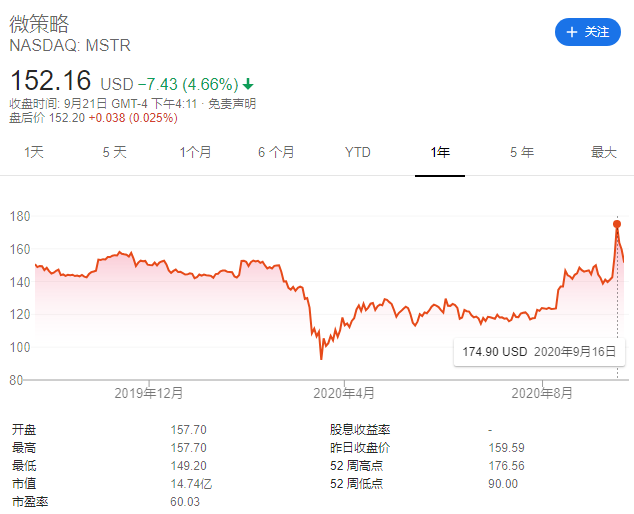Open the 免责声明 disclaimer link

232,104
